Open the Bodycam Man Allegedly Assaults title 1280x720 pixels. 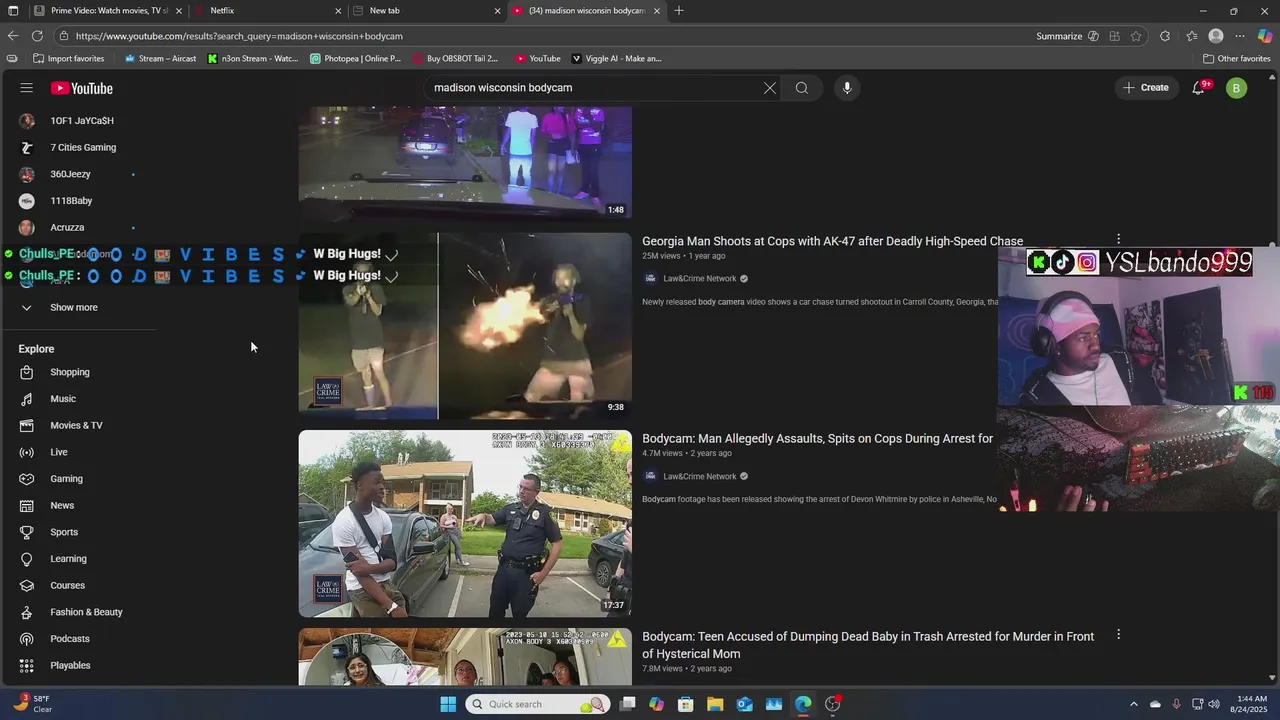pyautogui.click(x=817, y=439)
